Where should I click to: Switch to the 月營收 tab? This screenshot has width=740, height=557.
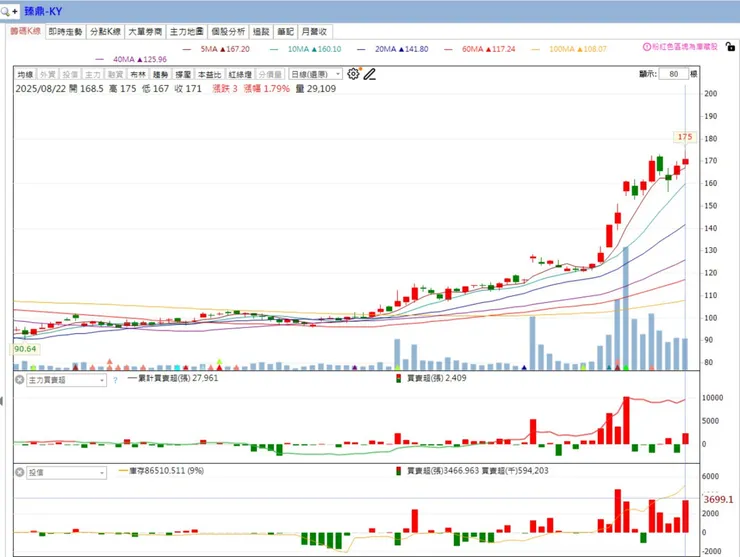(x=314, y=32)
